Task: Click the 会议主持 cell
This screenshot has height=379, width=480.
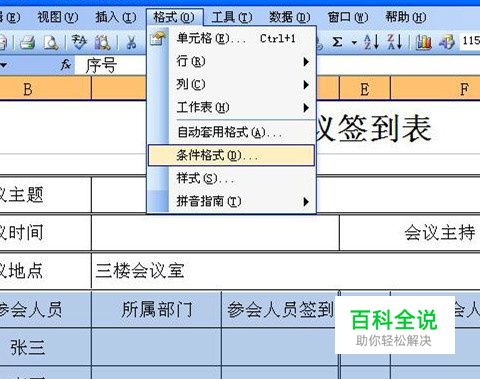Action: tap(410, 232)
